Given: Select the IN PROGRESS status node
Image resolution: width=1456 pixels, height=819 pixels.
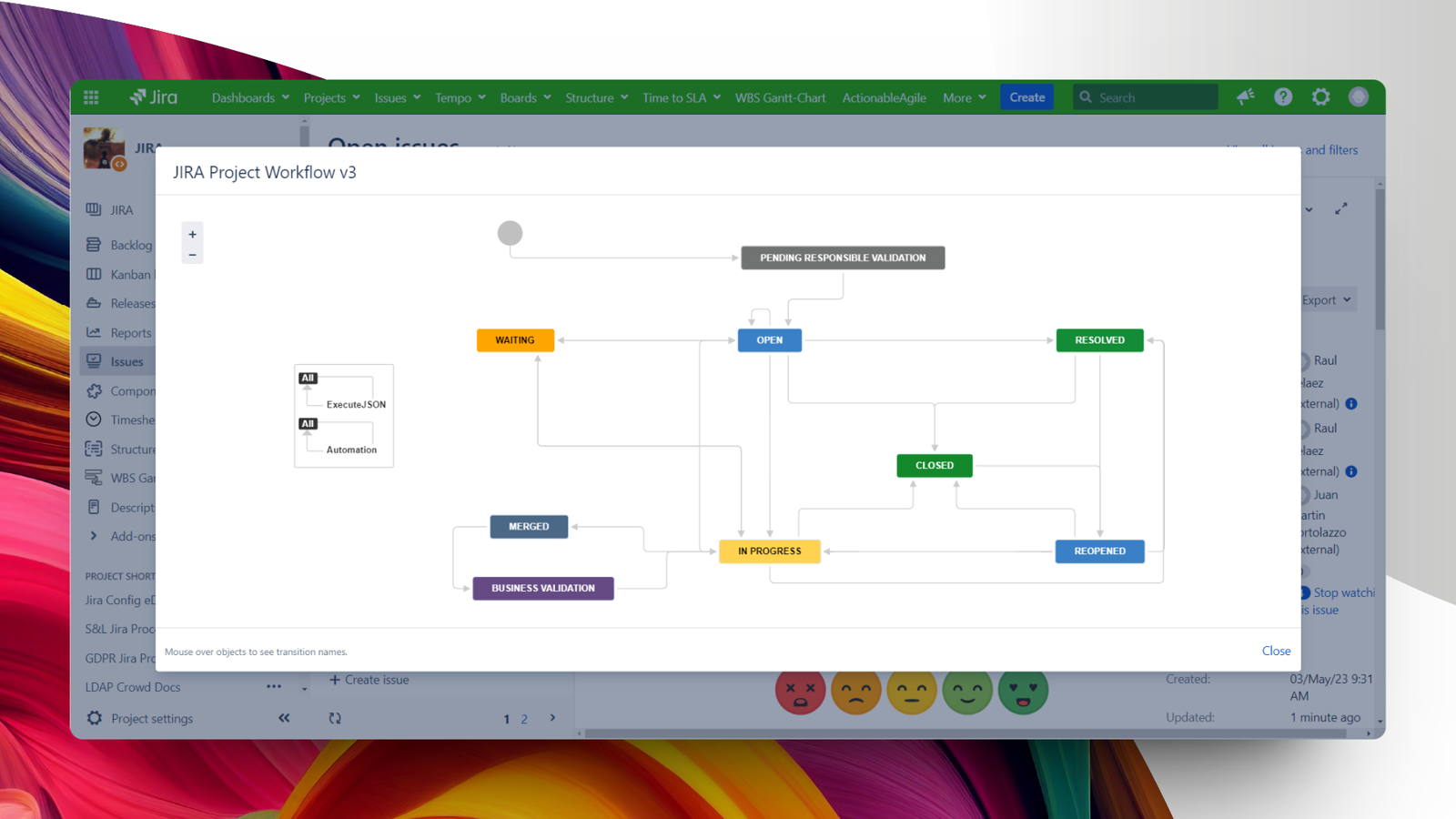Looking at the screenshot, I should tap(770, 551).
